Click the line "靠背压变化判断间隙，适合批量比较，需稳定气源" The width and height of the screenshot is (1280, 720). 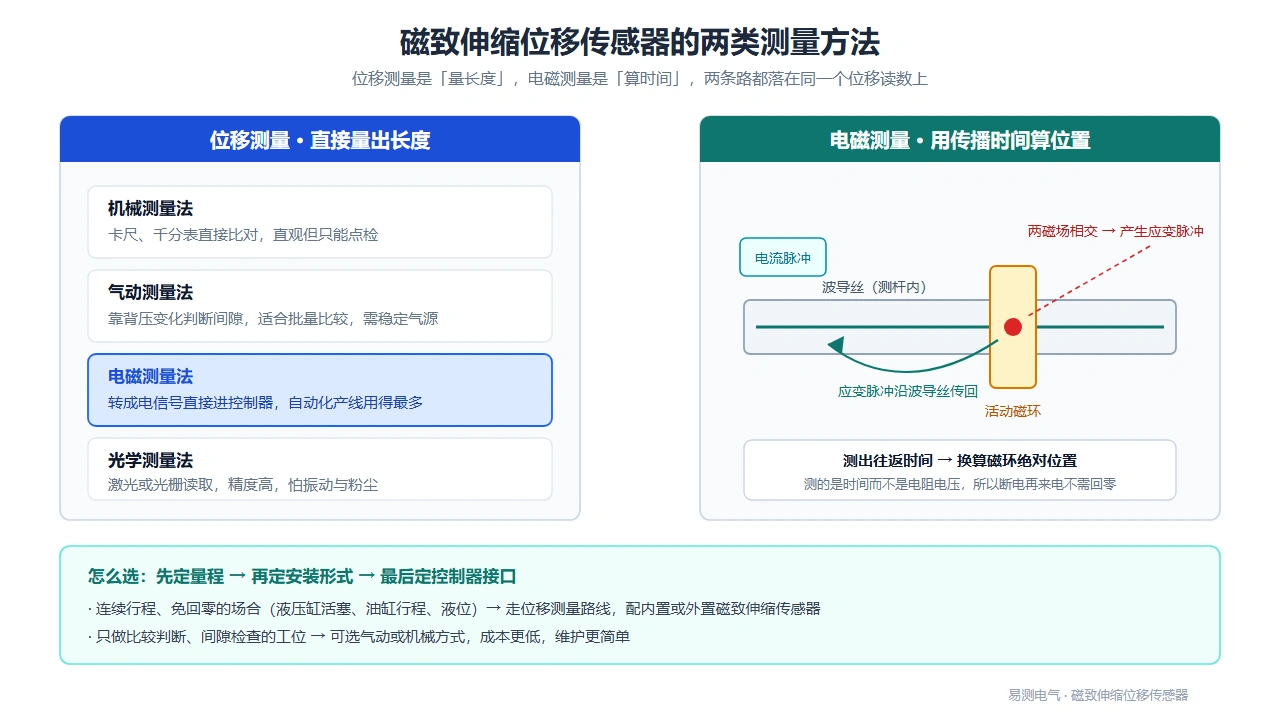point(273,319)
